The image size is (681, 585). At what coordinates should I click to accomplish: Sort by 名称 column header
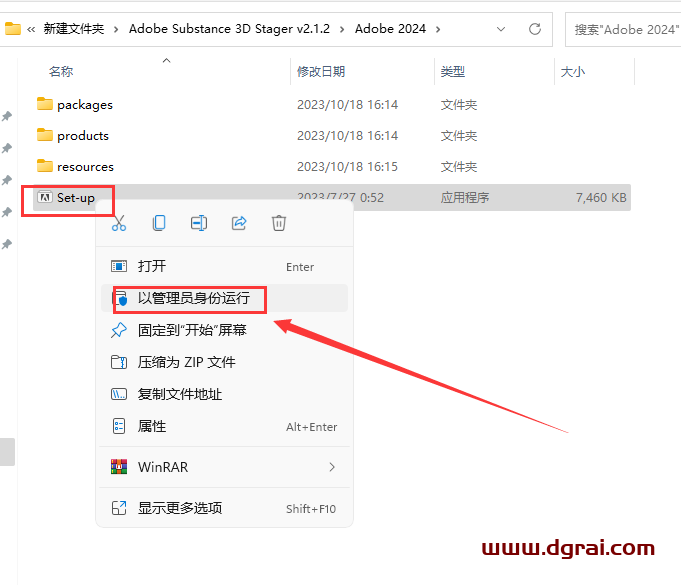coord(61,71)
